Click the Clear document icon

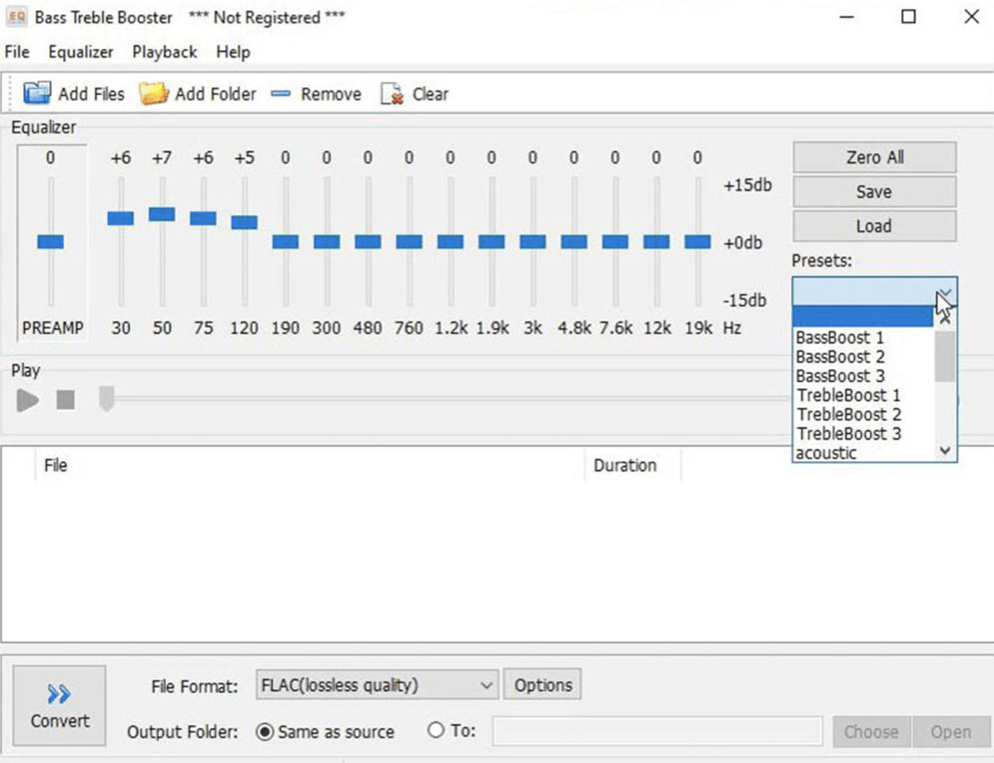click(x=392, y=94)
